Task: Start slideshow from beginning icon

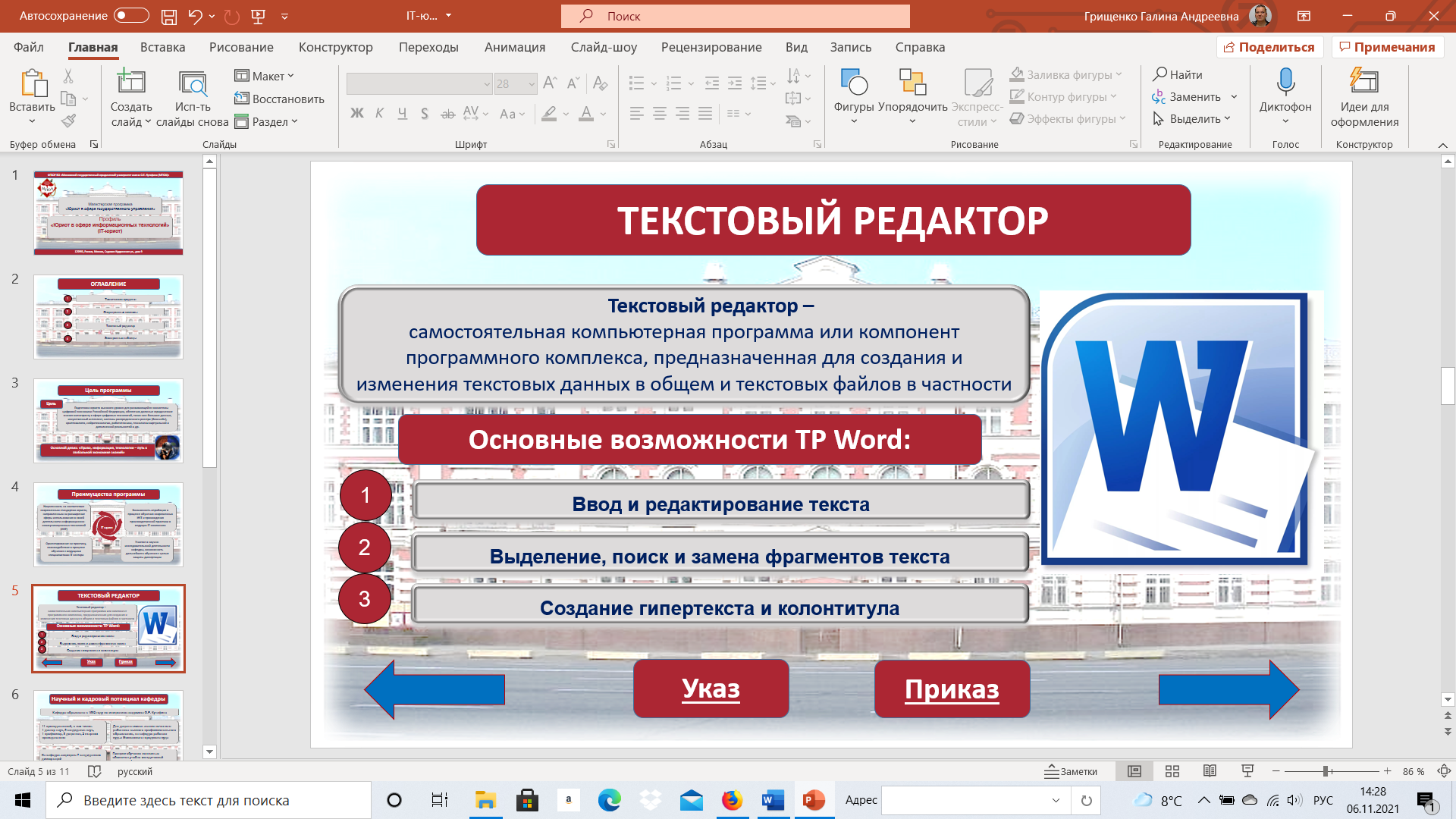Action: (x=259, y=16)
